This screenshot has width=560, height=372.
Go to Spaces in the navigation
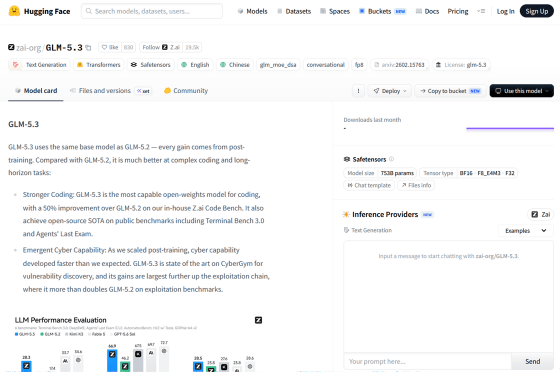(x=335, y=11)
